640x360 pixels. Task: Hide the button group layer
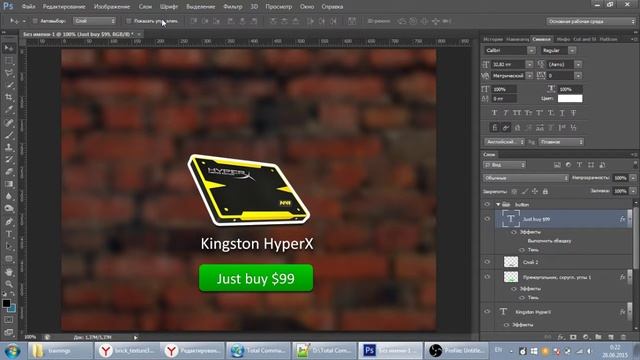point(487,204)
